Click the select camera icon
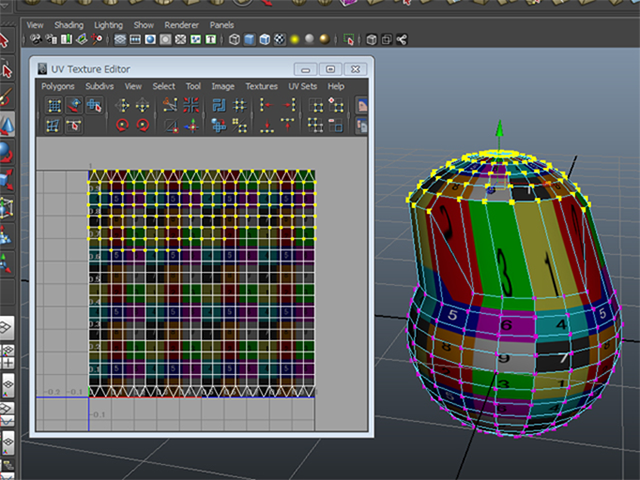This screenshot has height=480, width=640. point(36,40)
